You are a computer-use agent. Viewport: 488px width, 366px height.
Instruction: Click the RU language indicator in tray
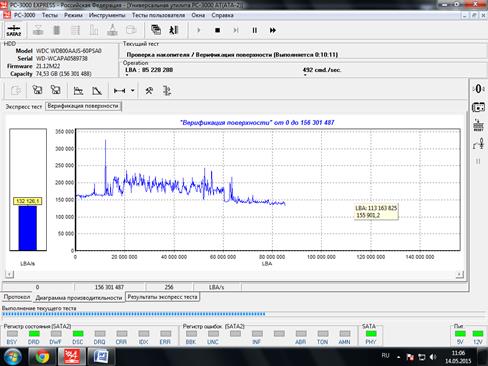click(x=385, y=356)
